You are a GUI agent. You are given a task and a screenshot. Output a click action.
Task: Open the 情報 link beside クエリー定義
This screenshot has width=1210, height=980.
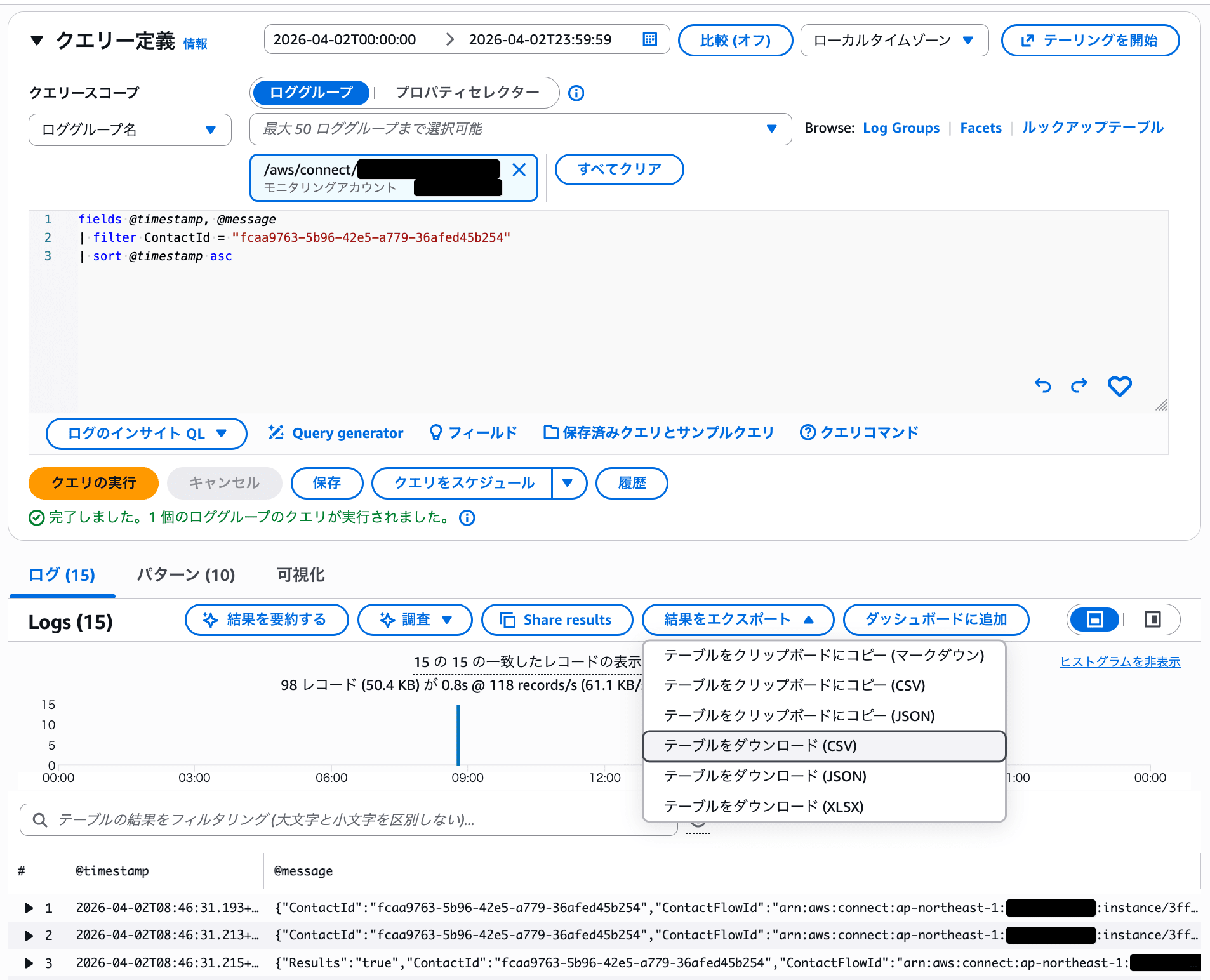(x=196, y=44)
